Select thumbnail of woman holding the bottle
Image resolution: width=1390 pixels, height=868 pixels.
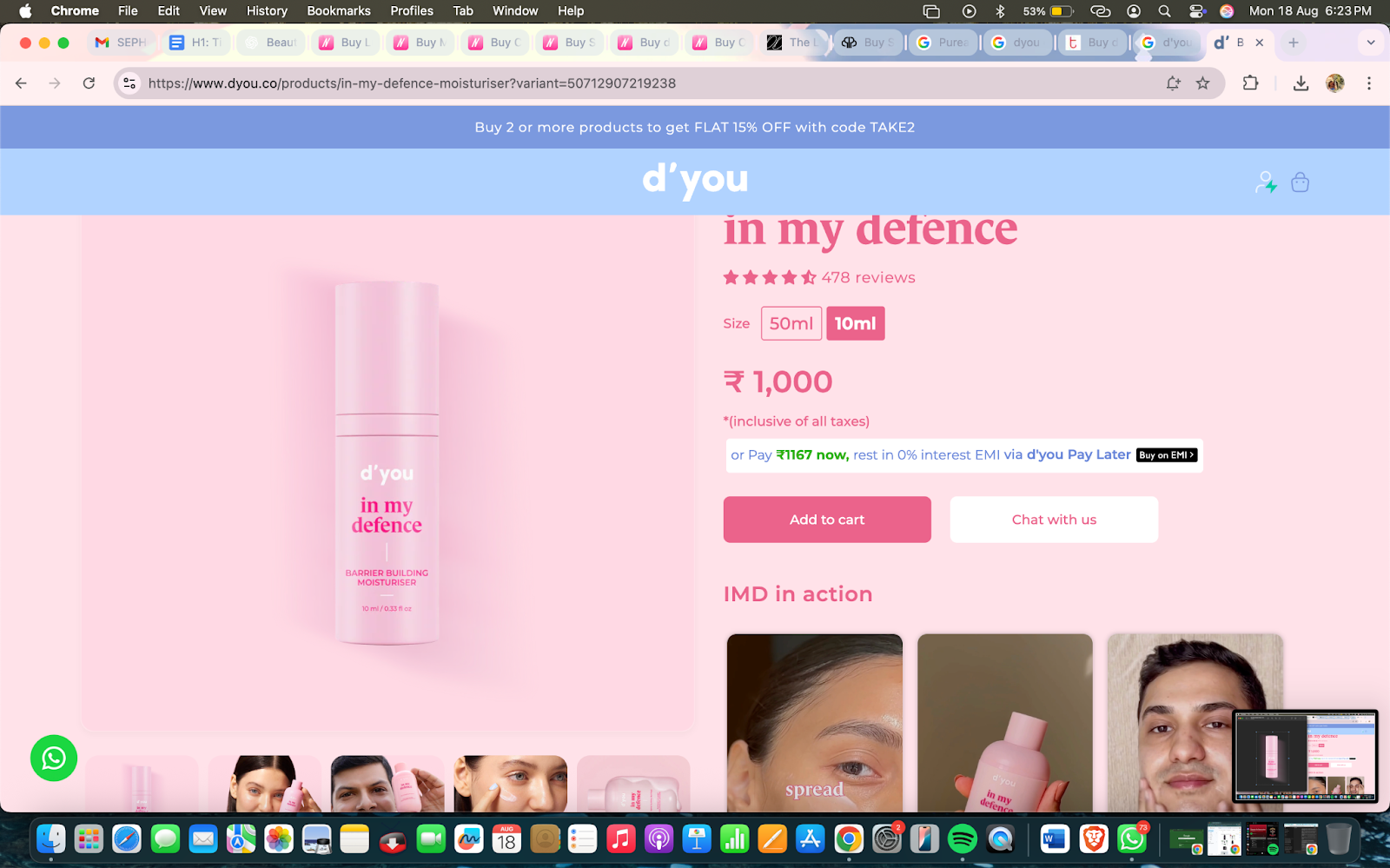pyautogui.click(x=264, y=784)
